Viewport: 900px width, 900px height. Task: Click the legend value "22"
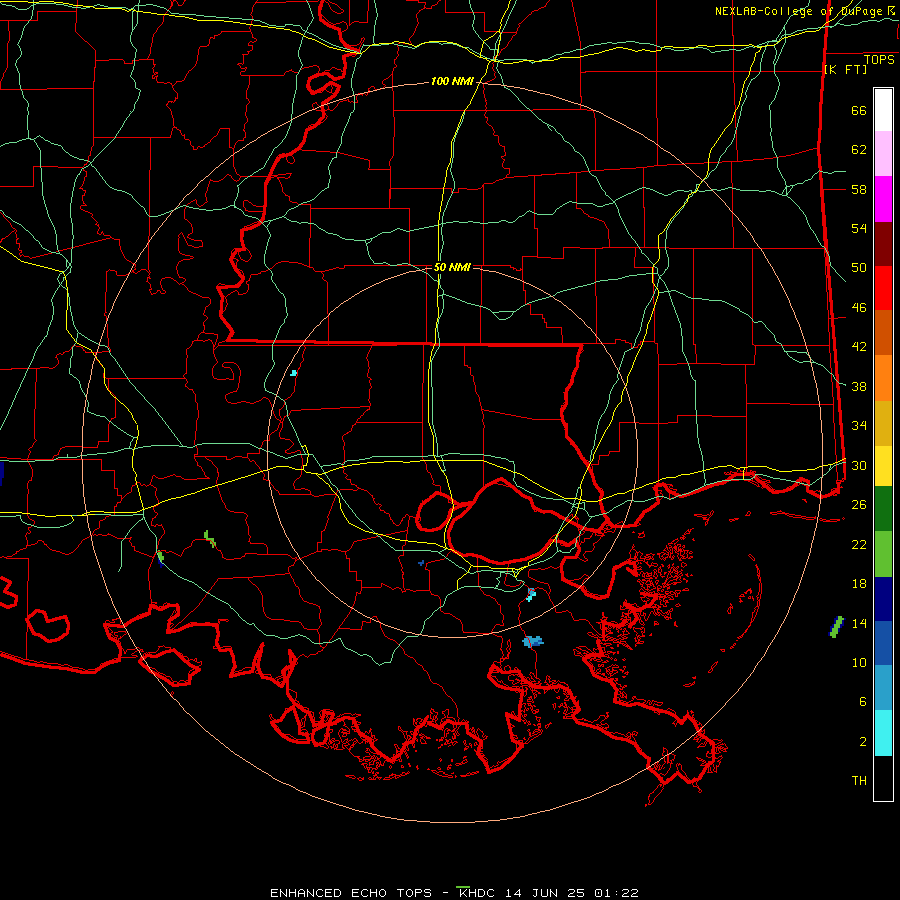pyautogui.click(x=859, y=544)
